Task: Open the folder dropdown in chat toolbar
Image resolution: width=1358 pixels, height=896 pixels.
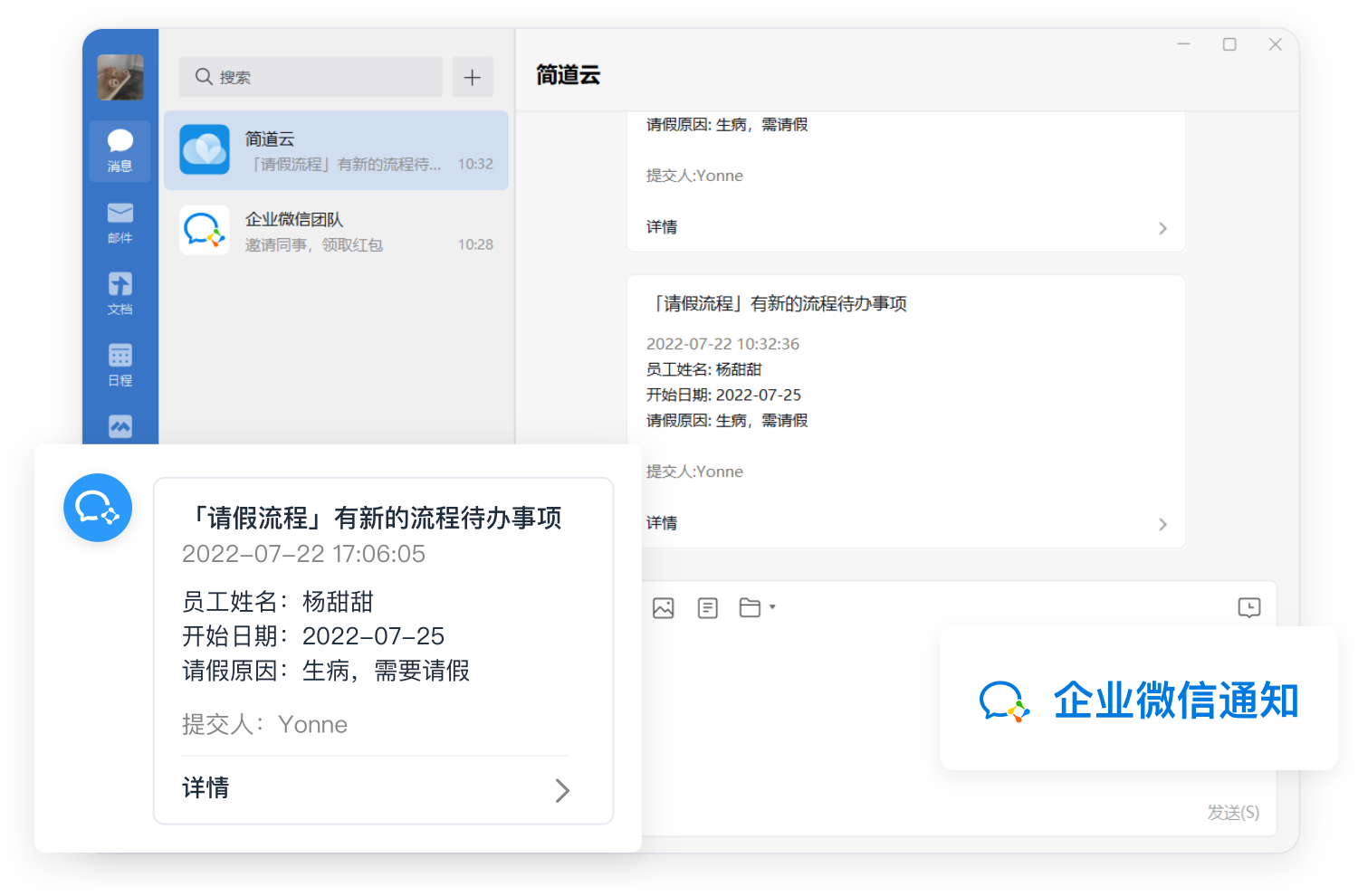Action: click(757, 607)
